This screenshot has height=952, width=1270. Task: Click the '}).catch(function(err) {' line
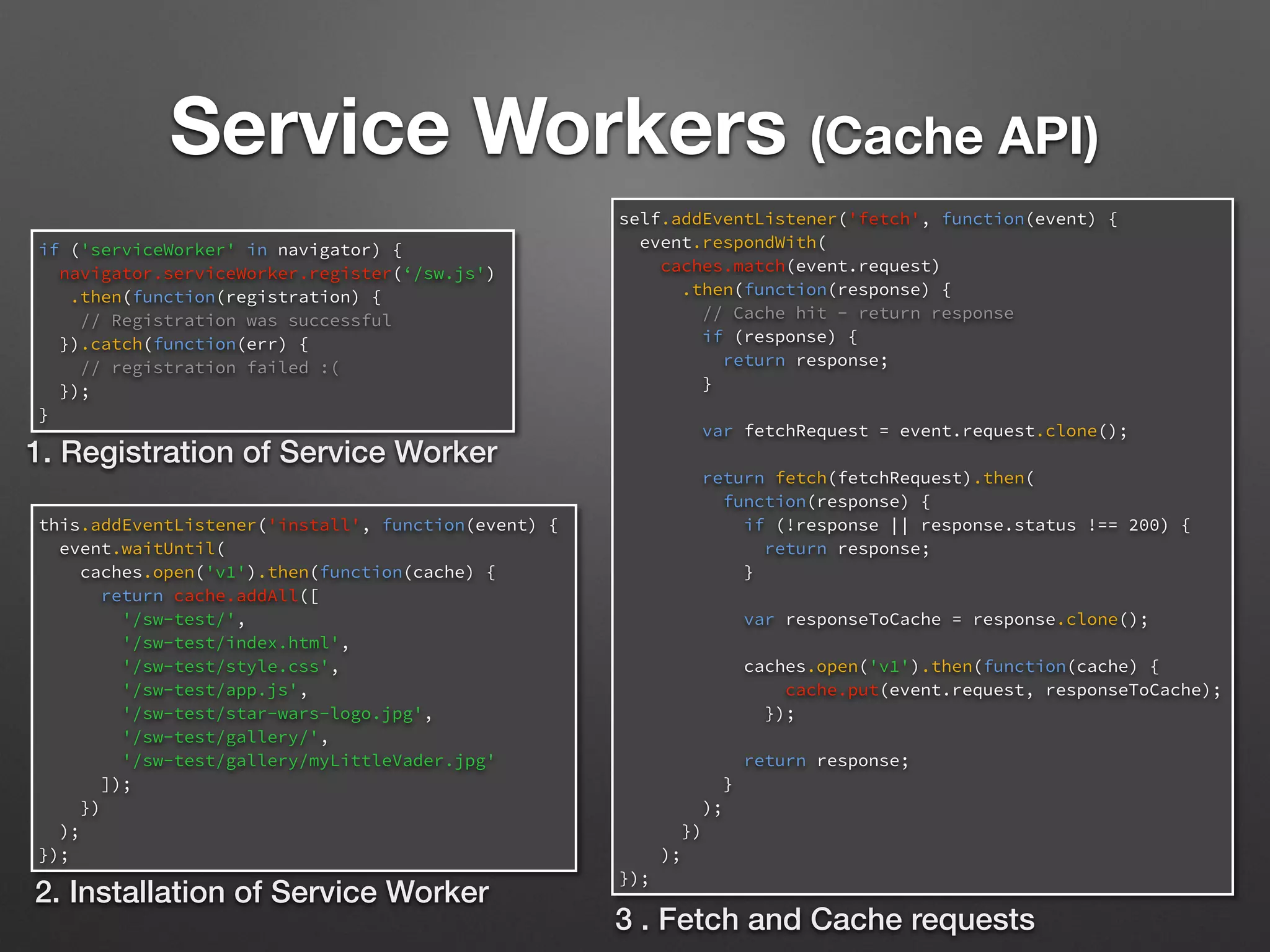184,344
